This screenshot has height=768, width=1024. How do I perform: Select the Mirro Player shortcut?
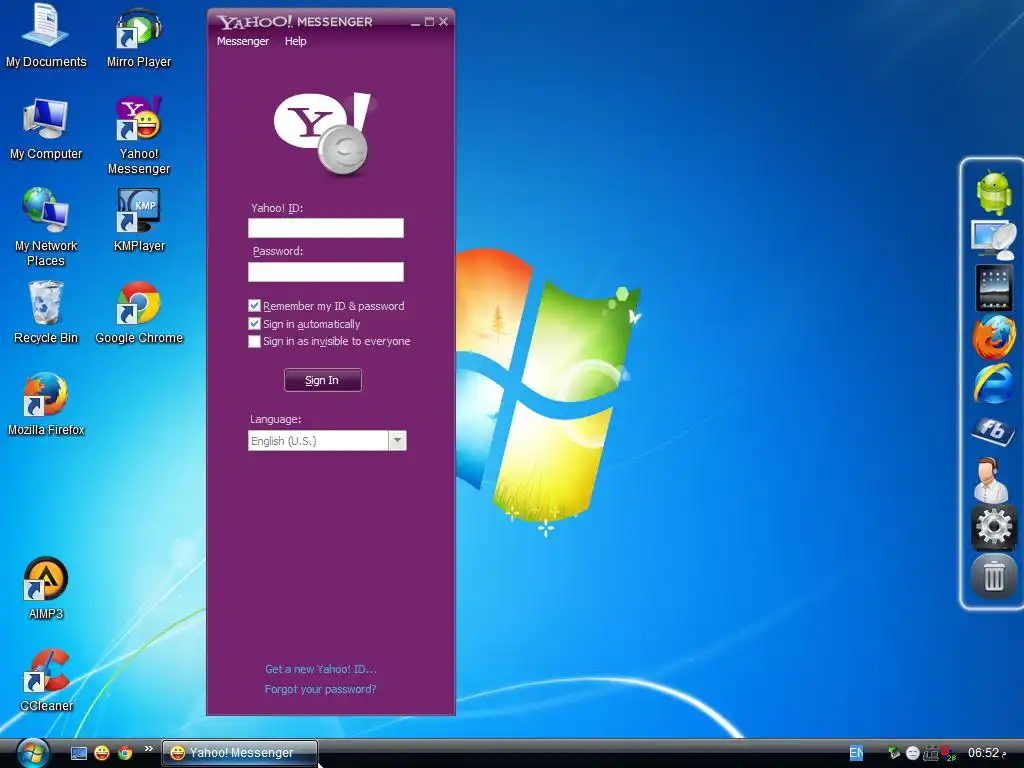pyautogui.click(x=138, y=37)
